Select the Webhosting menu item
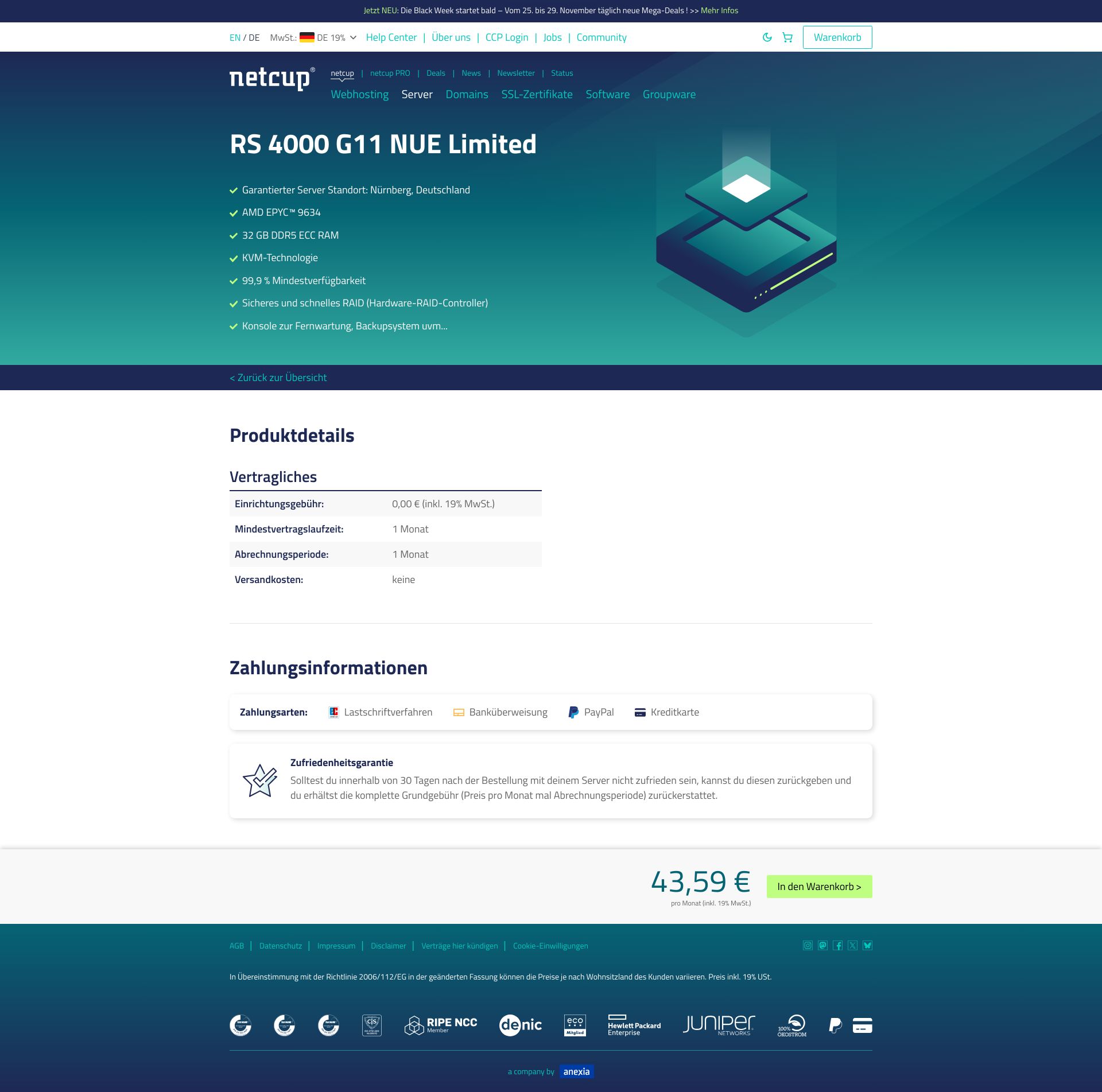The height and width of the screenshot is (1092, 1102). click(x=360, y=95)
